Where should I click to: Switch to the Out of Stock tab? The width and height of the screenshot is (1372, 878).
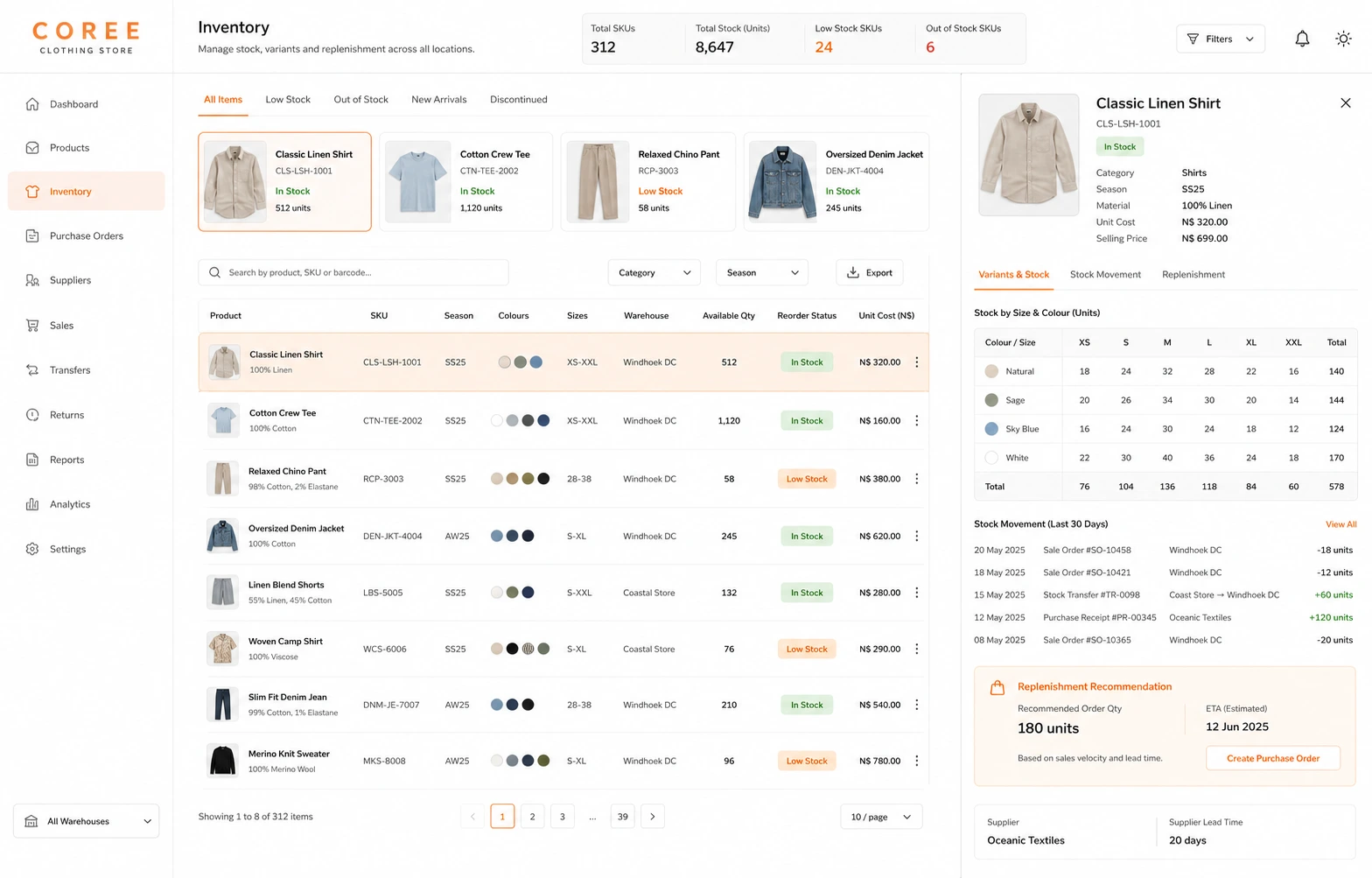[x=360, y=100]
